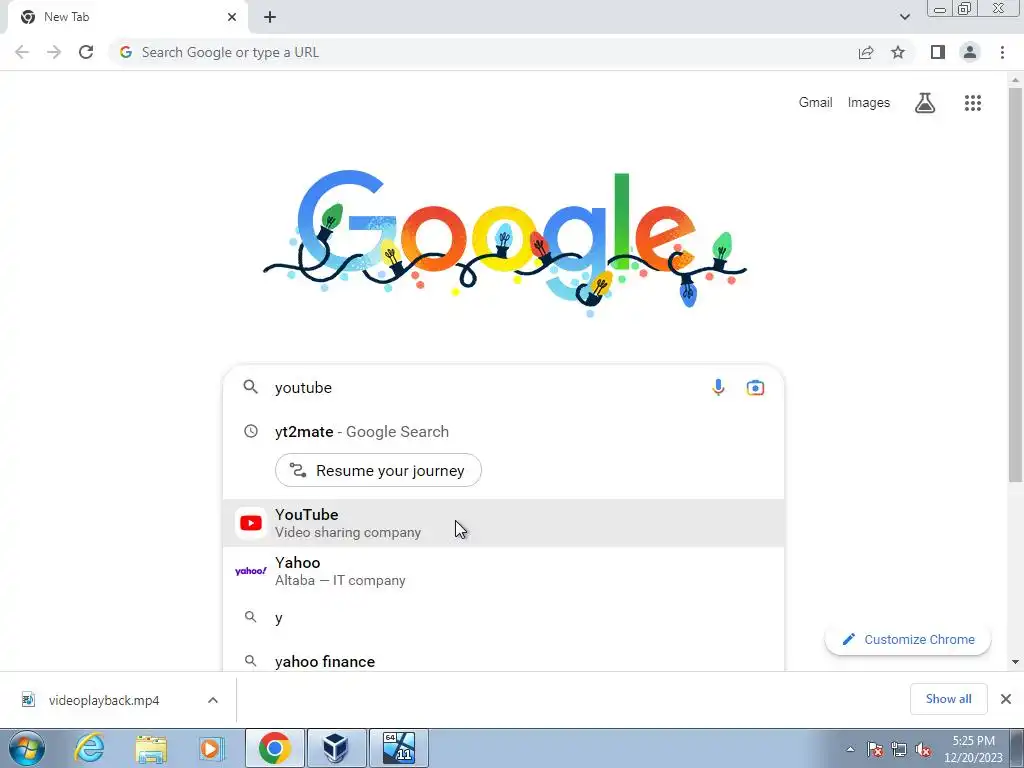Viewport: 1024px width, 768px height.
Task: Click the Google holiday doodle
Action: coord(505,245)
